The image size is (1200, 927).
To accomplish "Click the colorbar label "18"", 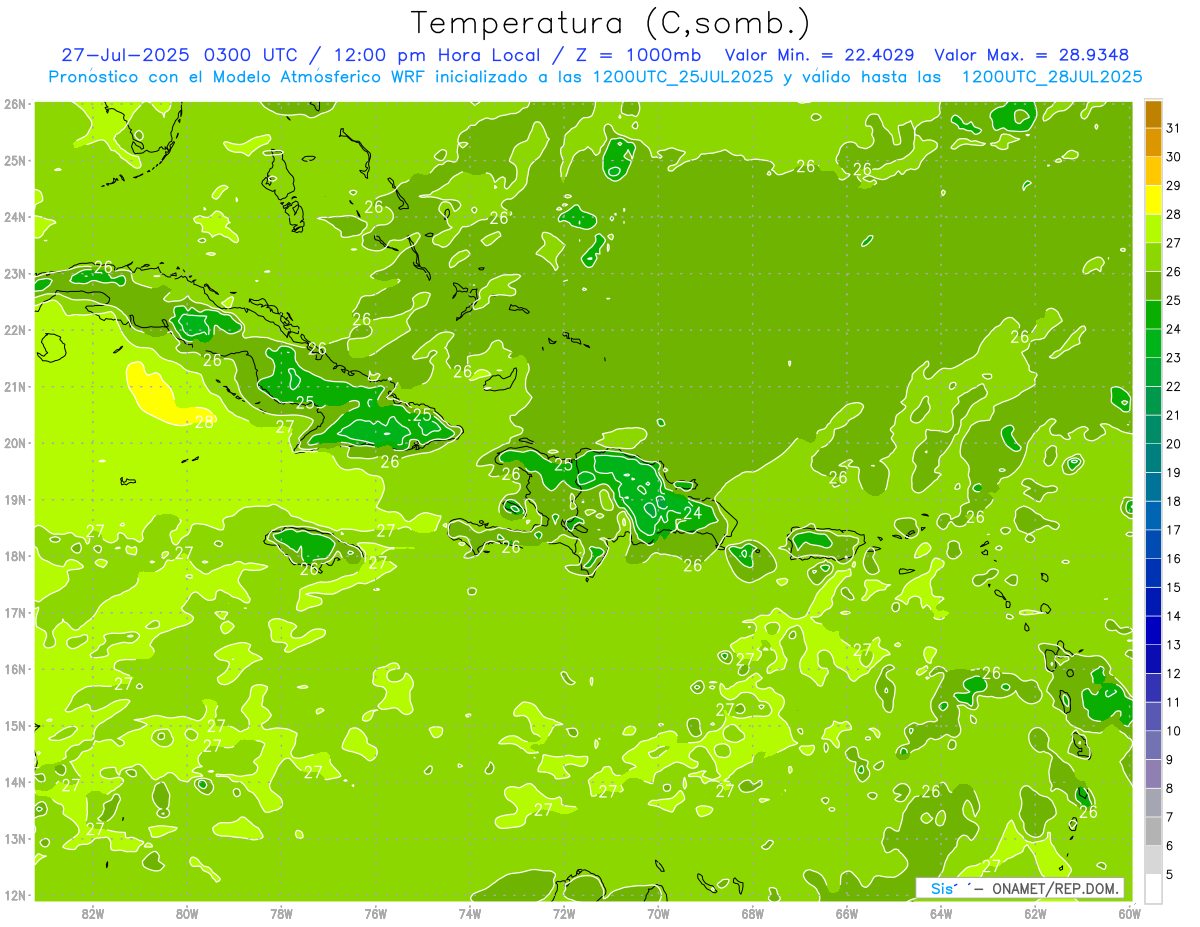I will [1174, 501].
